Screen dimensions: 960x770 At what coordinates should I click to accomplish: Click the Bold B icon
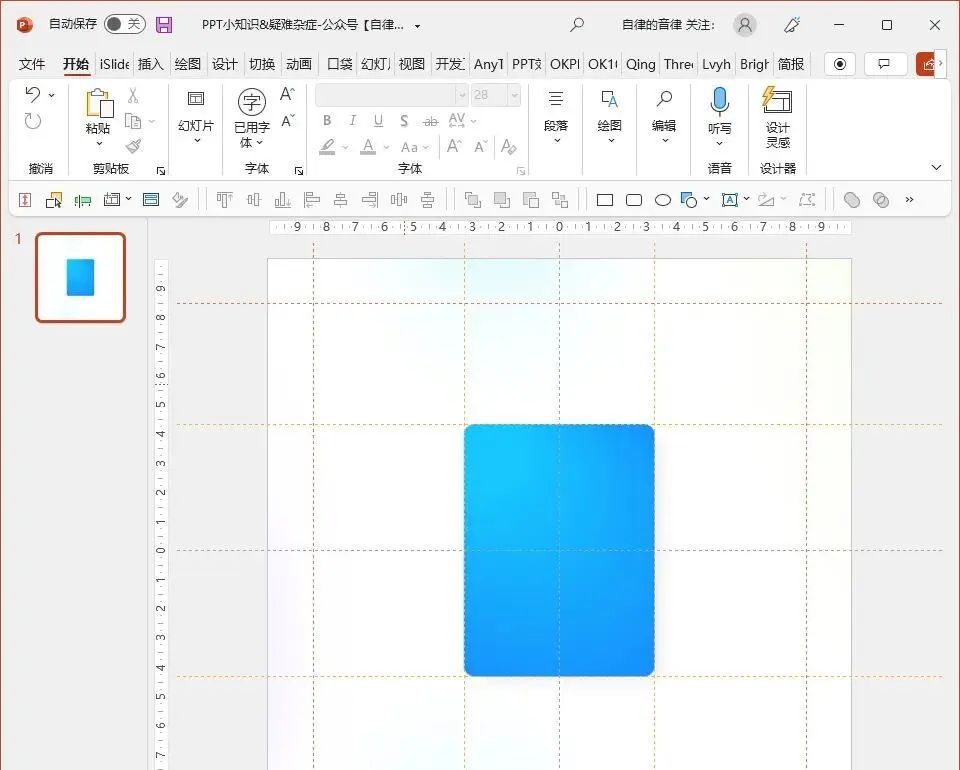tap(327, 121)
